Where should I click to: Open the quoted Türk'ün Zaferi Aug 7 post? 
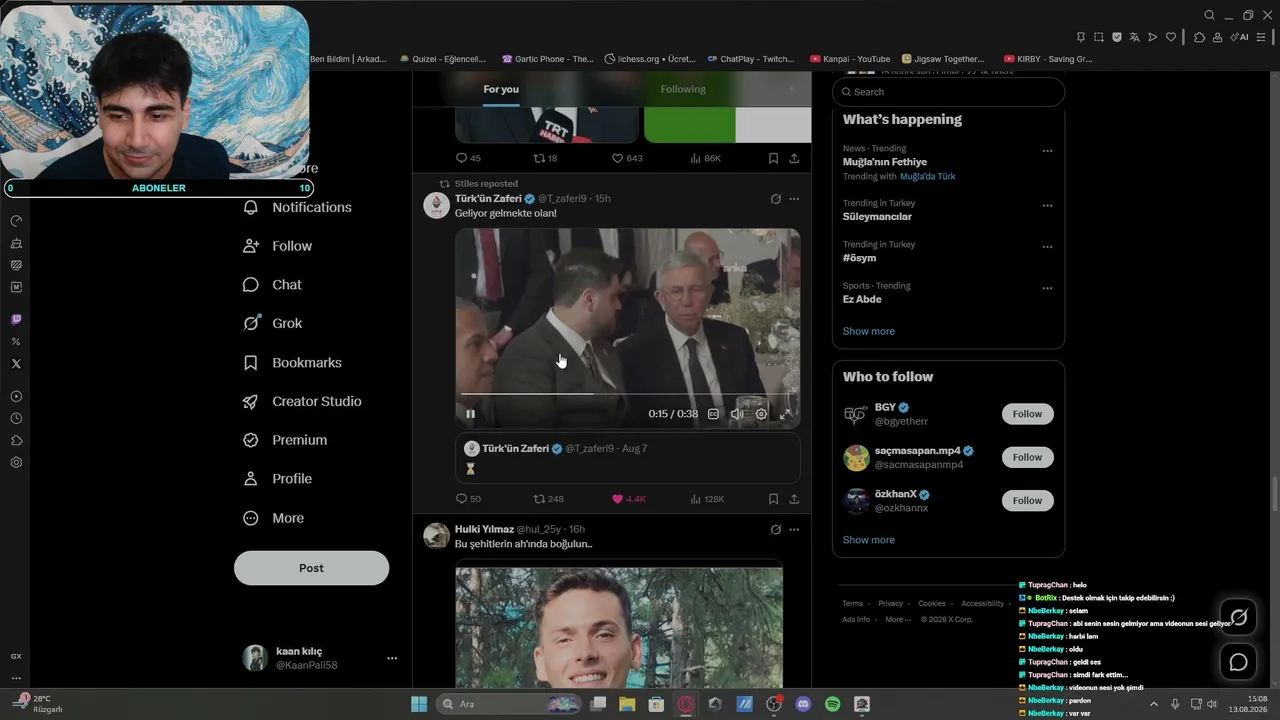[627, 459]
